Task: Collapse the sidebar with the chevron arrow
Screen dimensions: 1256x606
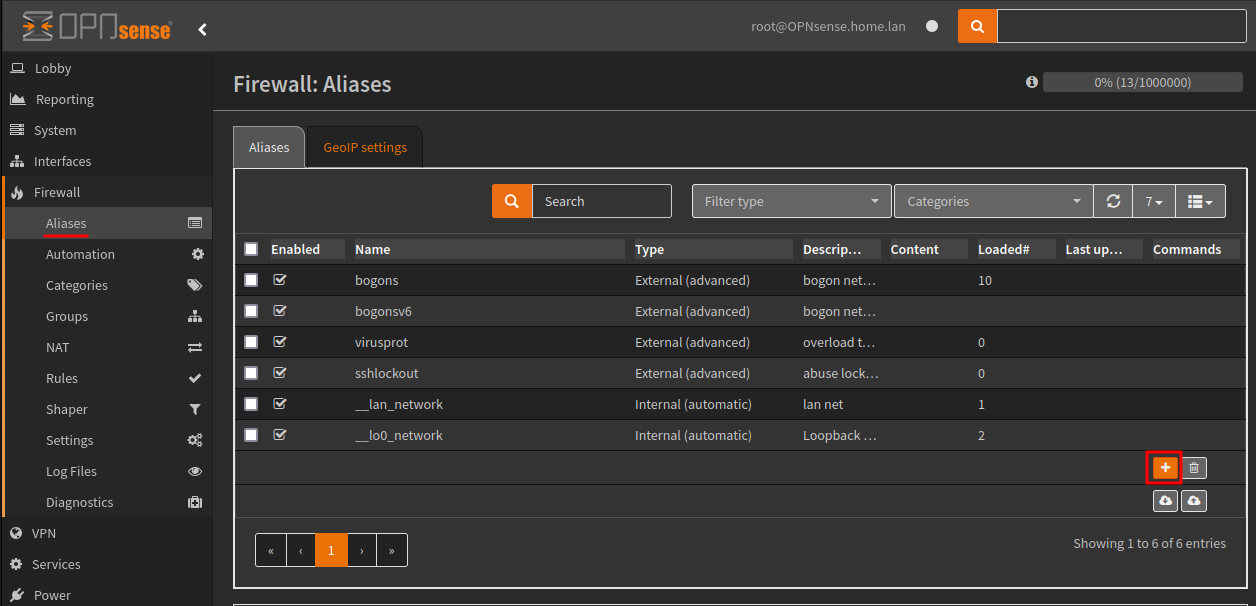Action: coord(203,29)
